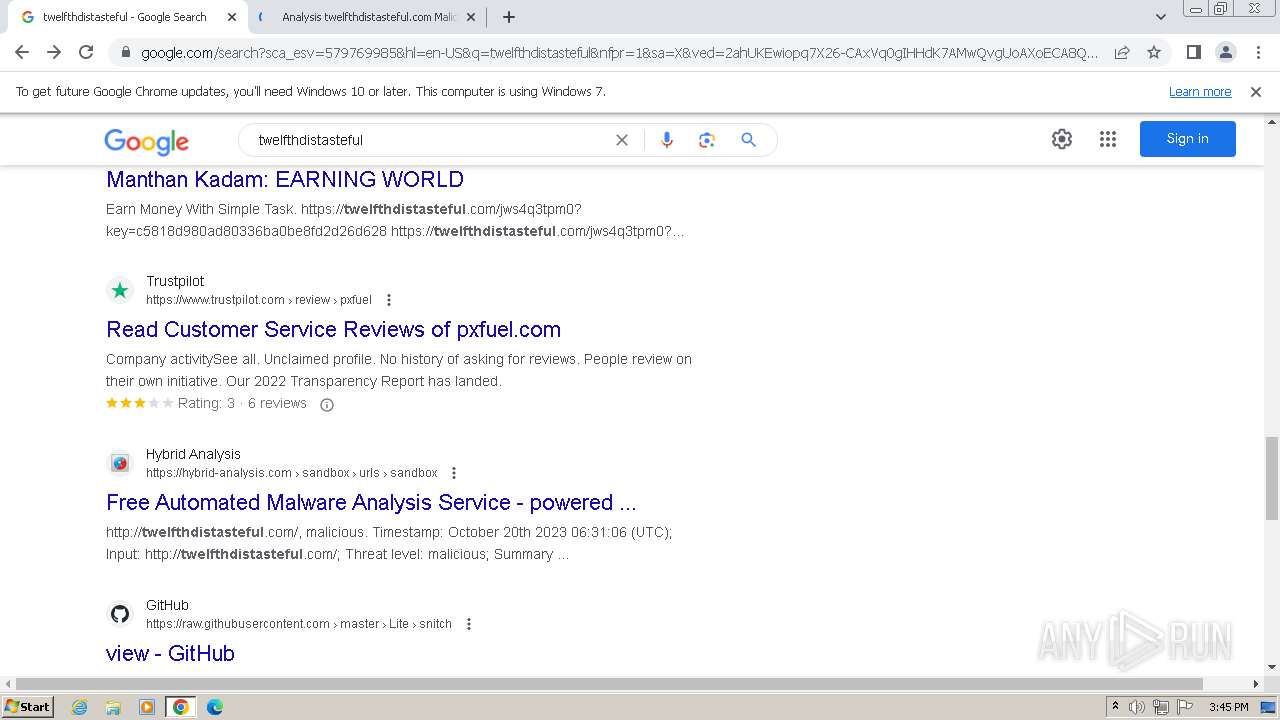This screenshot has height=720, width=1280.
Task: Search by image with Google Lens
Action: tap(707, 140)
